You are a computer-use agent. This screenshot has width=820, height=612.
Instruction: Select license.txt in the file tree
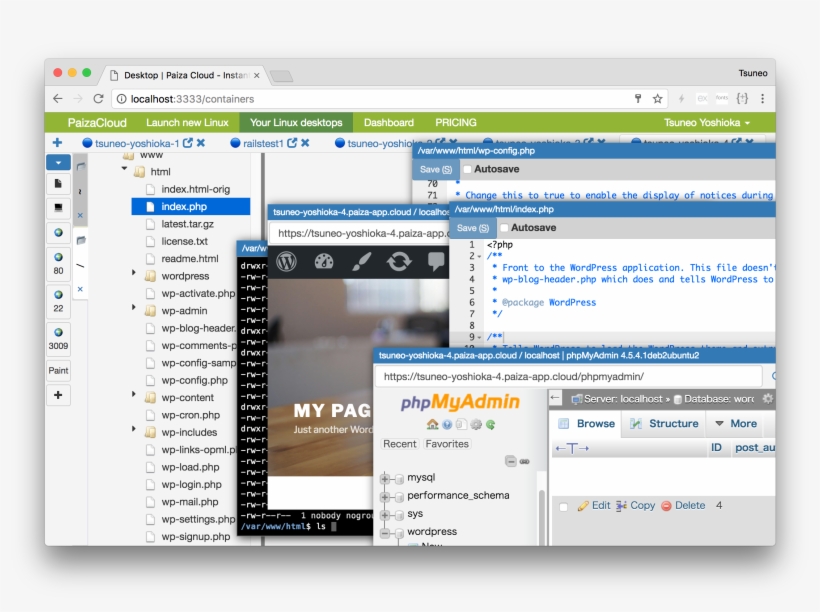(184, 241)
